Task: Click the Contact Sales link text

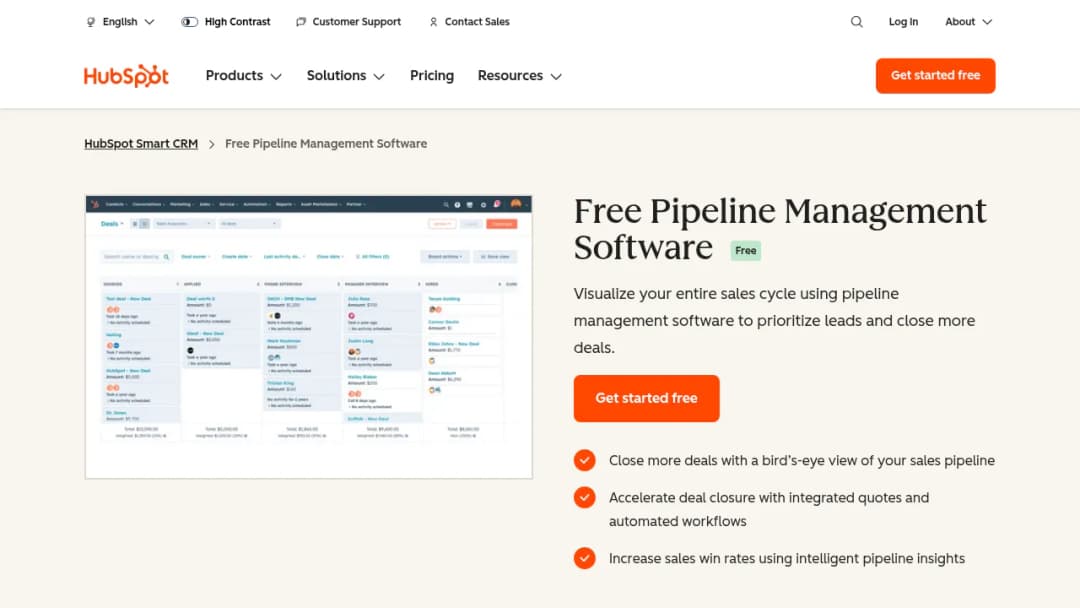Action: [x=477, y=22]
